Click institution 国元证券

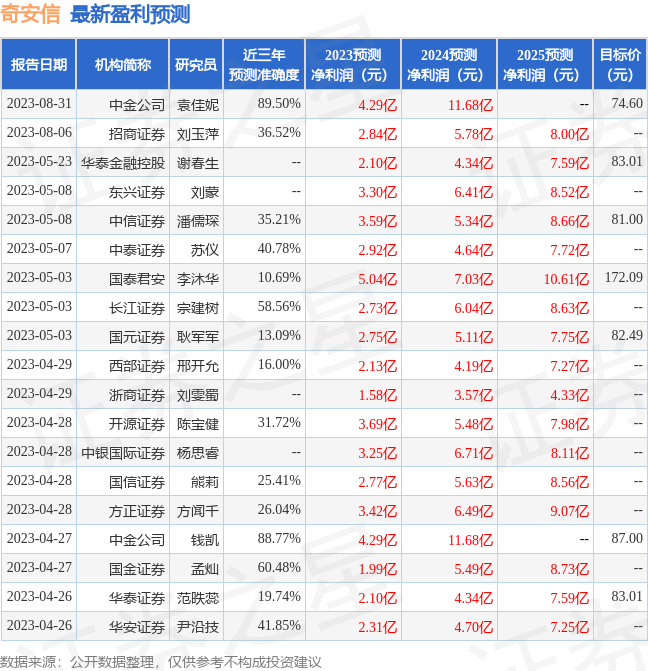[137, 337]
